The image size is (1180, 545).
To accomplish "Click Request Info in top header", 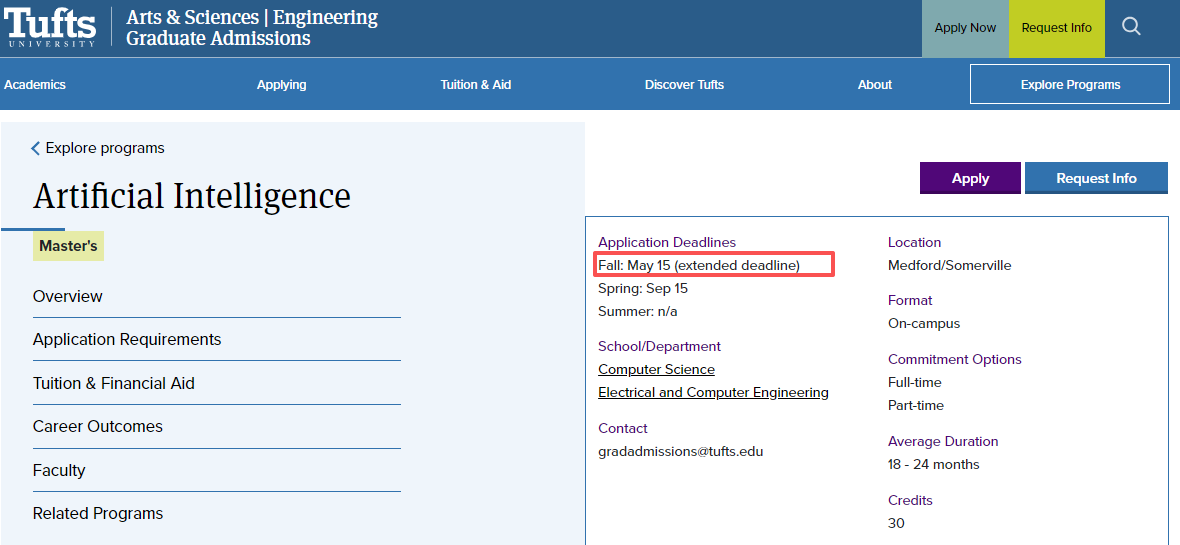I will (1056, 28).
